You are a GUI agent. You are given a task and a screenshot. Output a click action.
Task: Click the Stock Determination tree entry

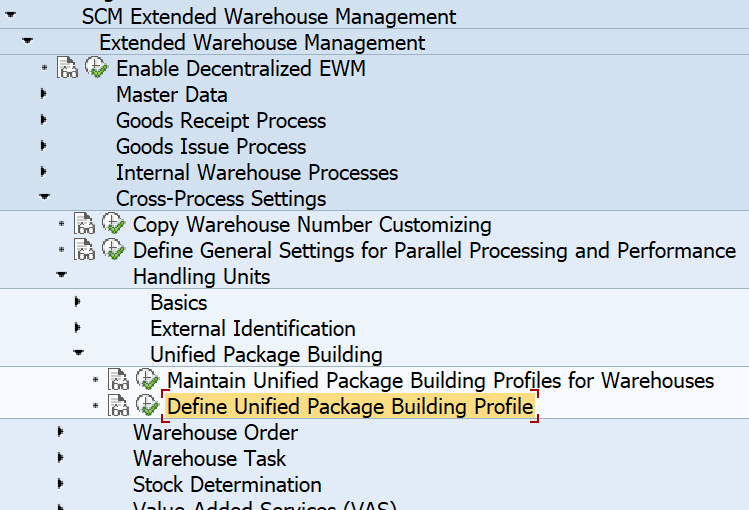pos(227,485)
